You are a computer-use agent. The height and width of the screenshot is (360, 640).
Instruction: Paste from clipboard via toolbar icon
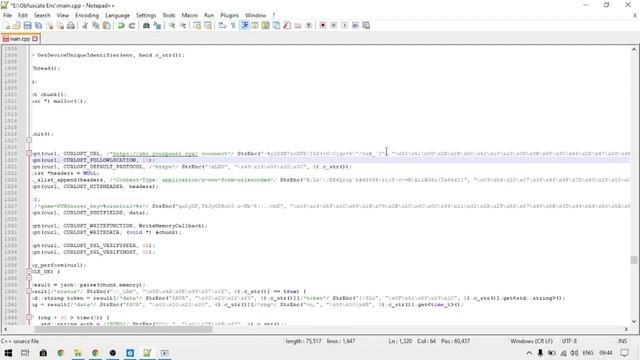coord(107,25)
